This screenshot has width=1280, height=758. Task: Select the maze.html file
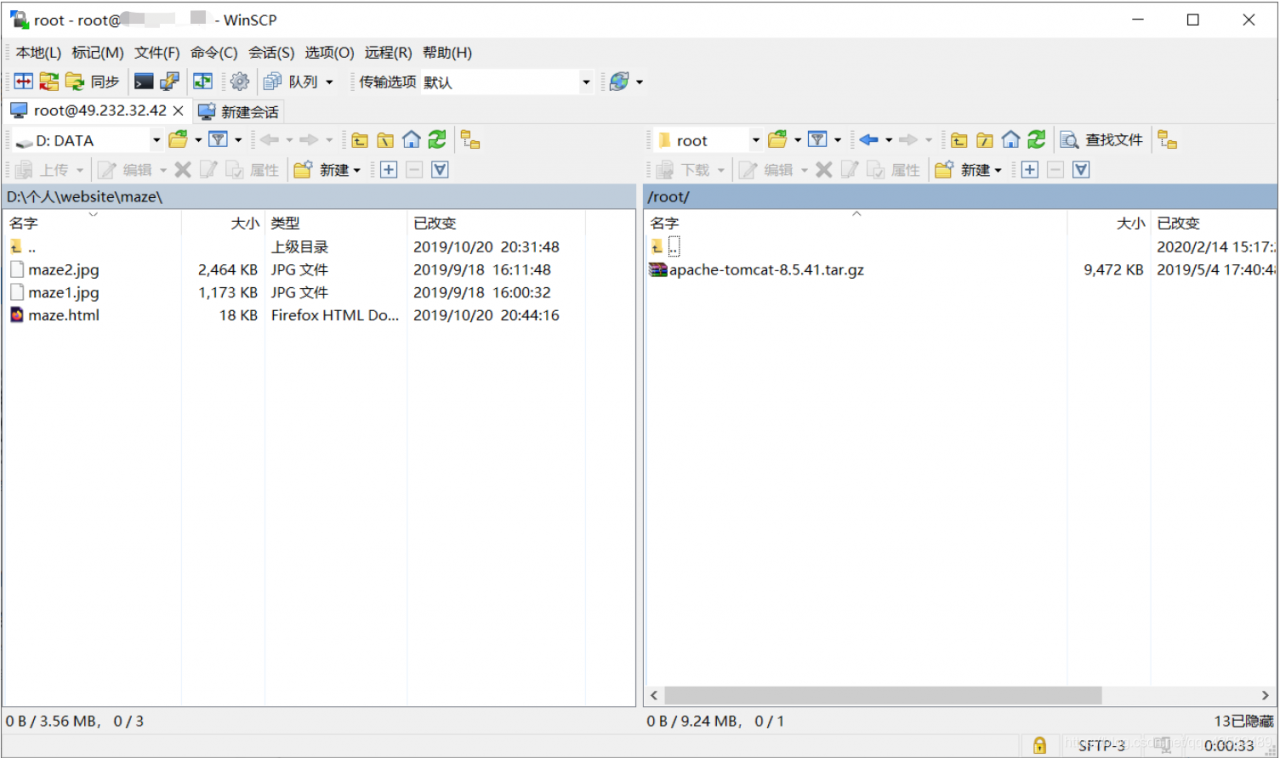pyautogui.click(x=64, y=315)
